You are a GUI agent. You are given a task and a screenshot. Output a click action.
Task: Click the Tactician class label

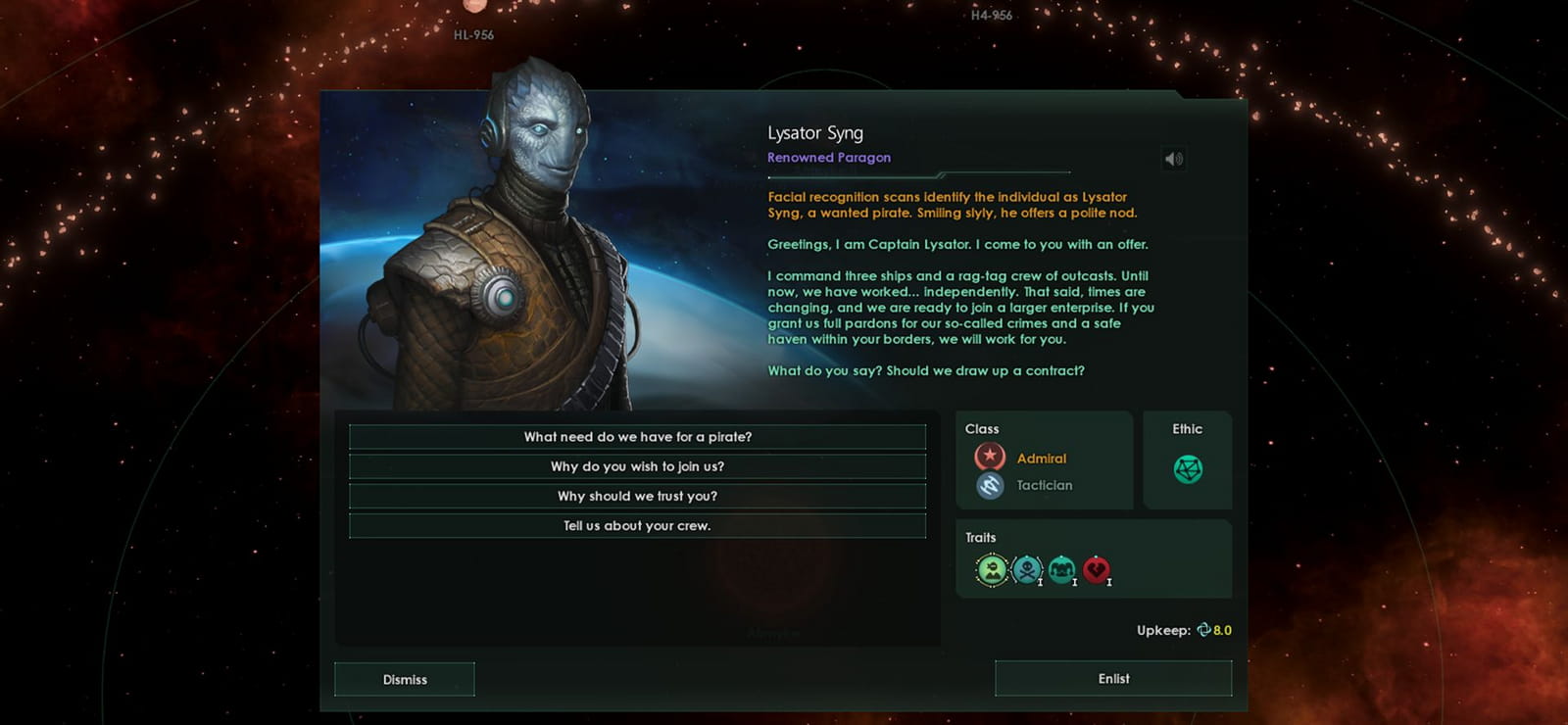pyautogui.click(x=1045, y=485)
